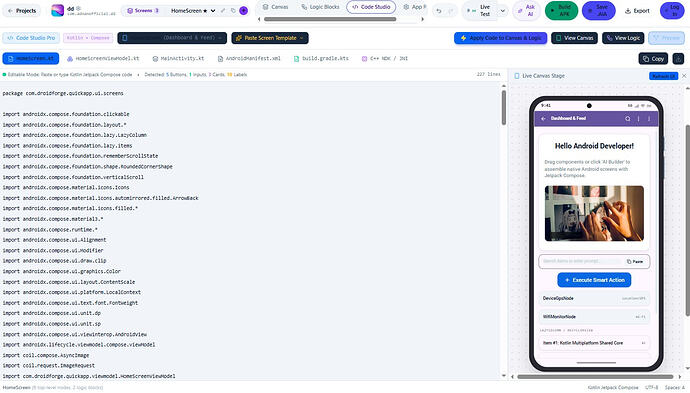Open the Dashboard & Feed screen dropdown
This screenshot has width=690, height=393.
pyautogui.click(x=172, y=38)
